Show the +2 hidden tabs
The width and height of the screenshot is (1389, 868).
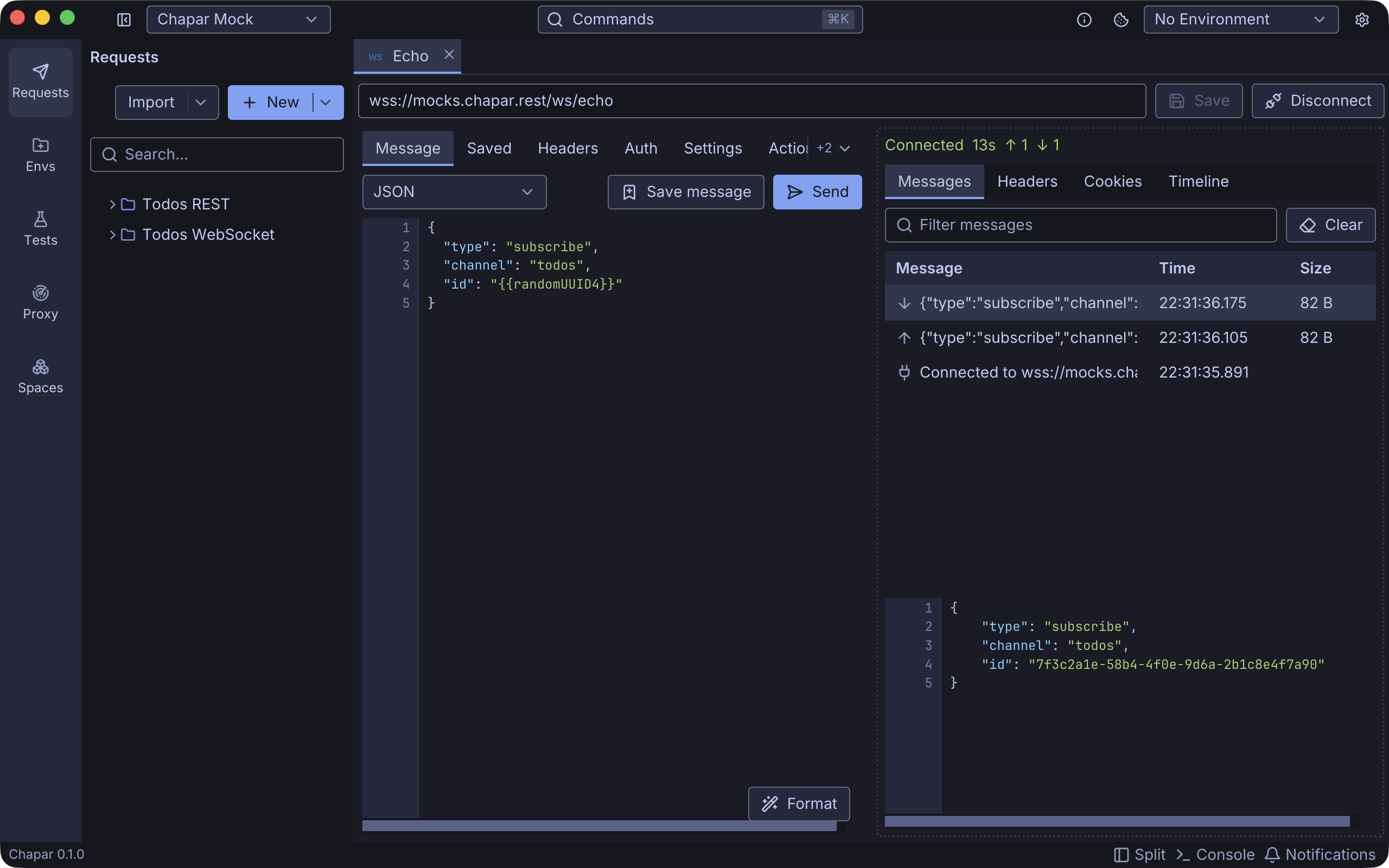833,148
